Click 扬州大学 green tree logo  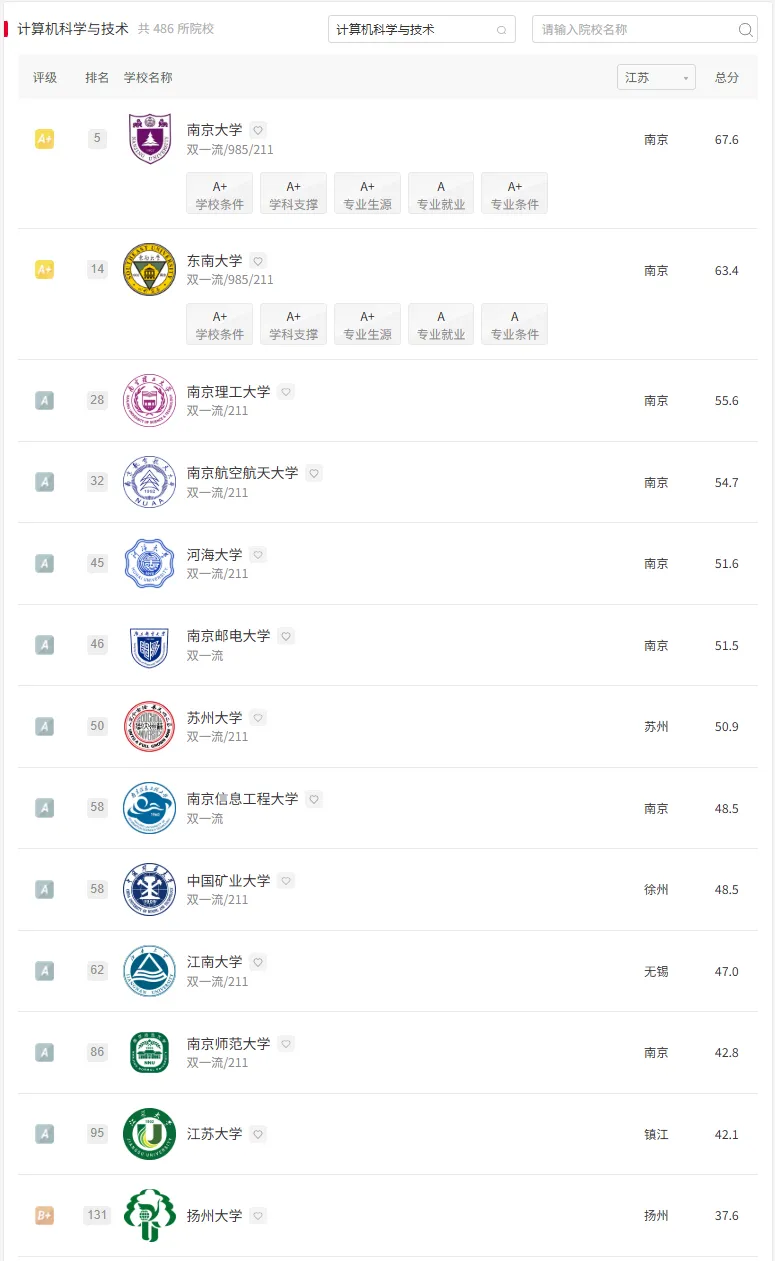click(x=149, y=1215)
